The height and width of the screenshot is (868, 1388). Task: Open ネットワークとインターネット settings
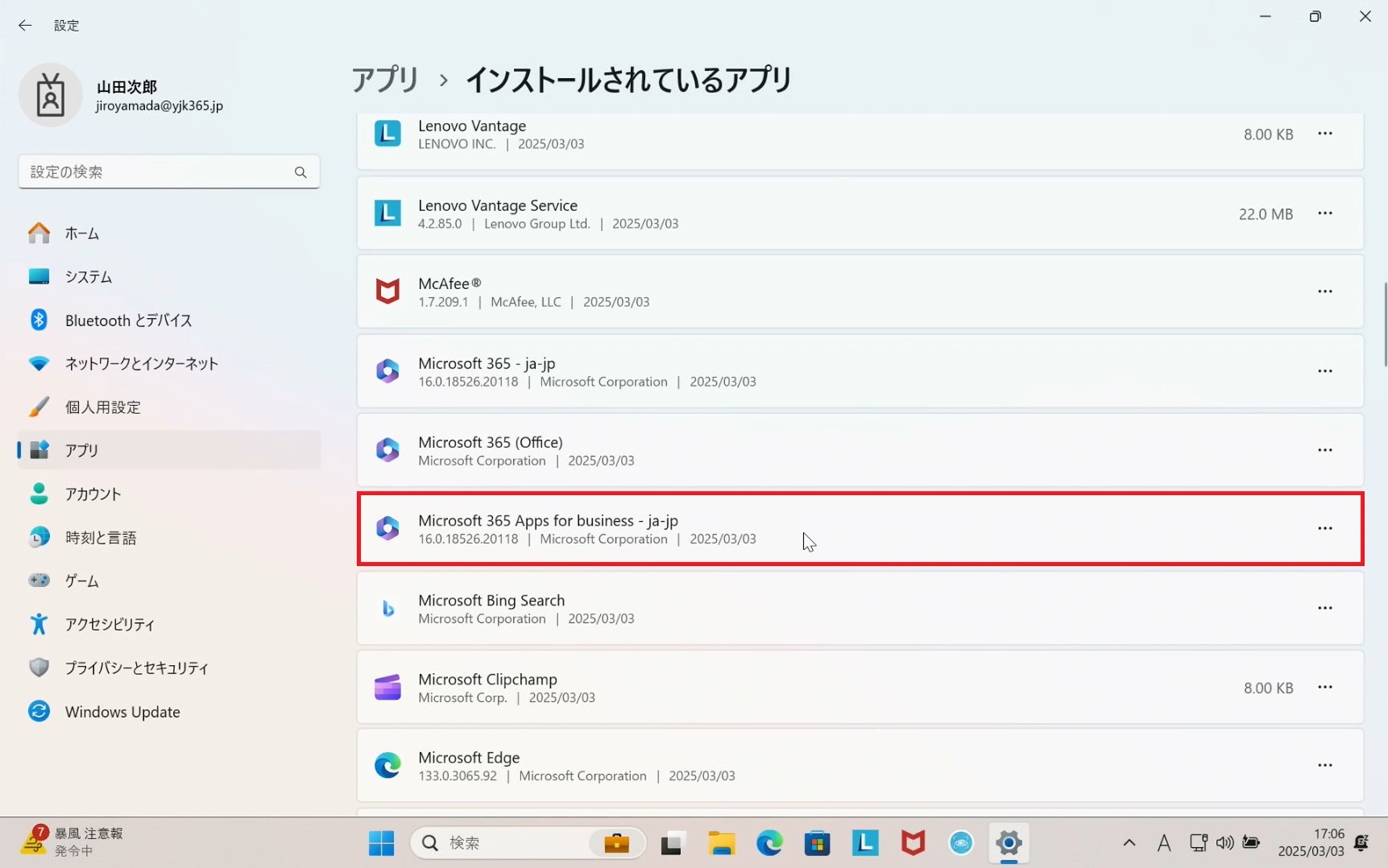click(168, 364)
